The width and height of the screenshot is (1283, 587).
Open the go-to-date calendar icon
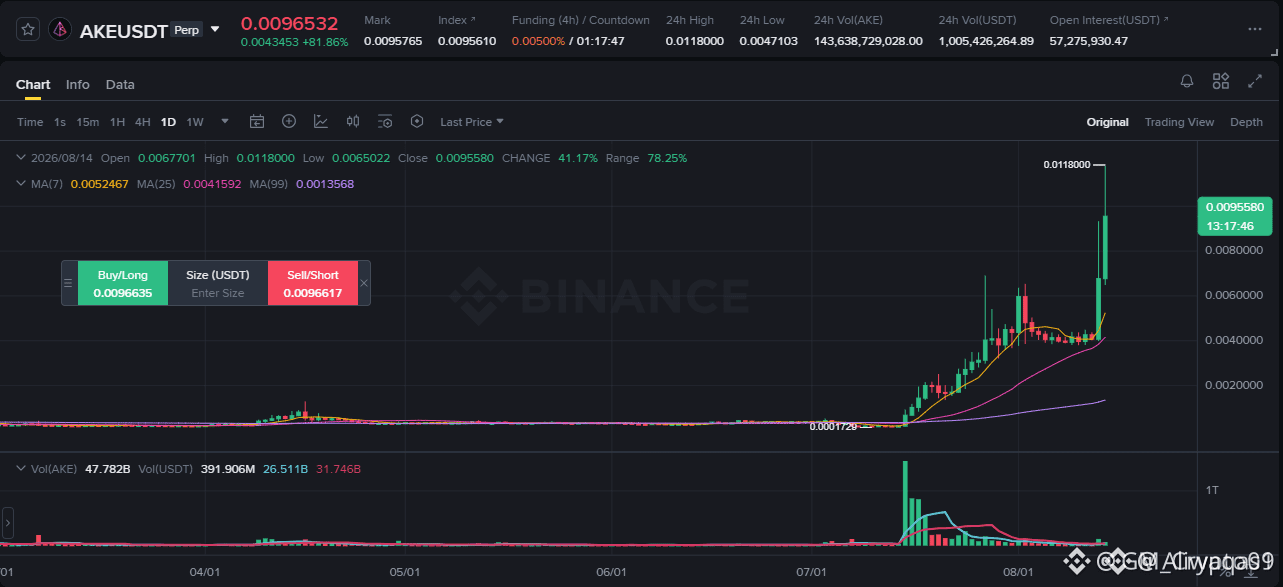tap(257, 122)
